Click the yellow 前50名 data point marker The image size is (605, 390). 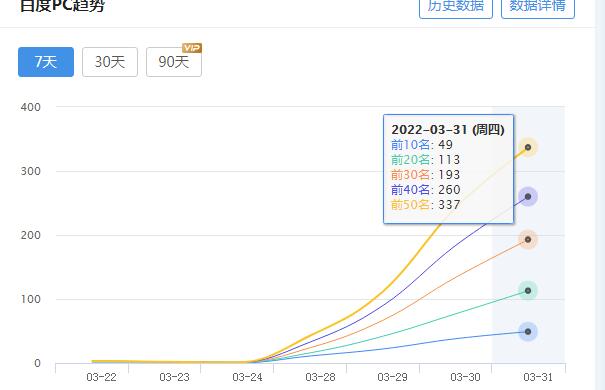pos(528,147)
